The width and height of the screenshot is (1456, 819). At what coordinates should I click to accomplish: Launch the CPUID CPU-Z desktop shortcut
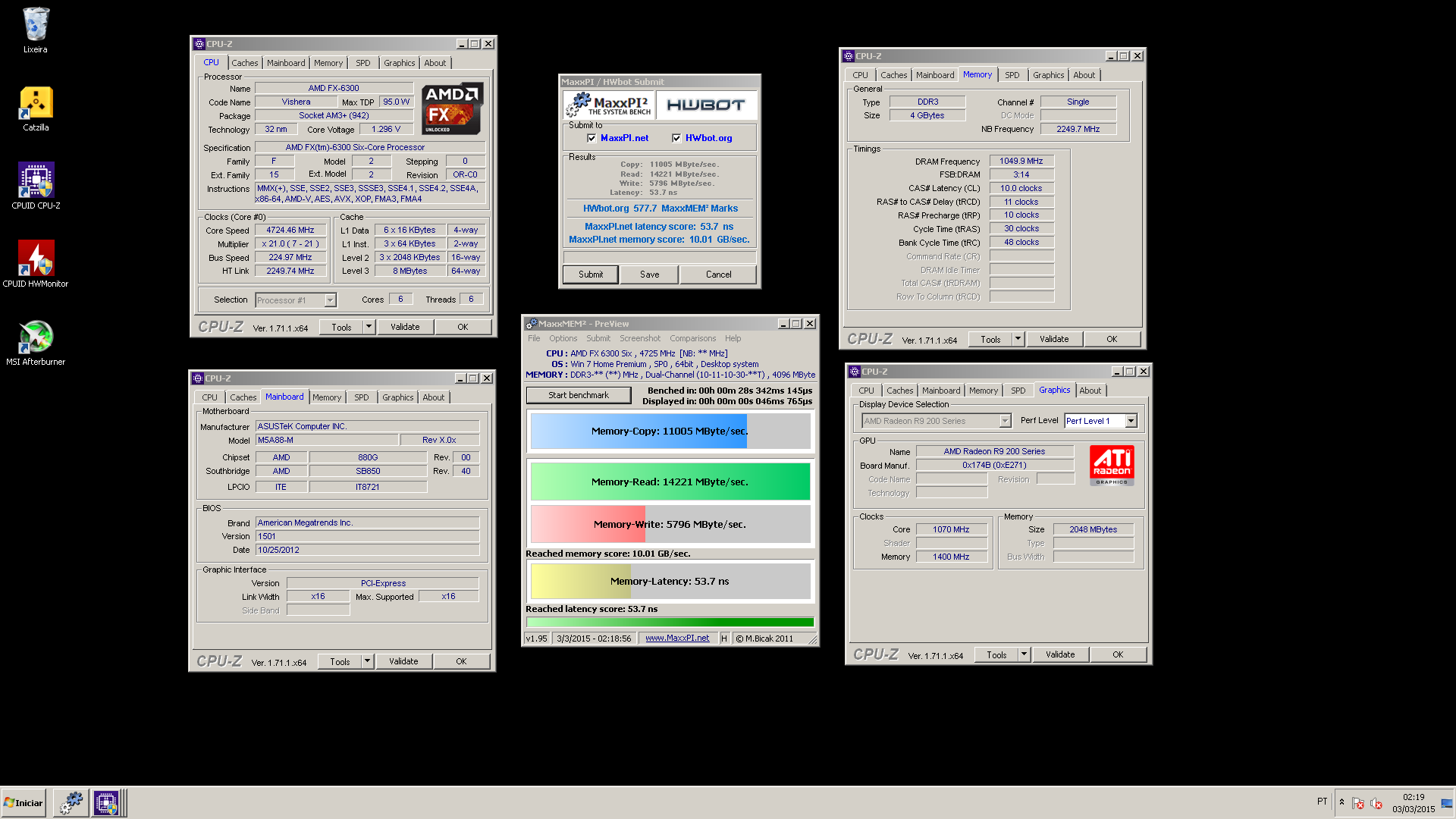point(36,186)
